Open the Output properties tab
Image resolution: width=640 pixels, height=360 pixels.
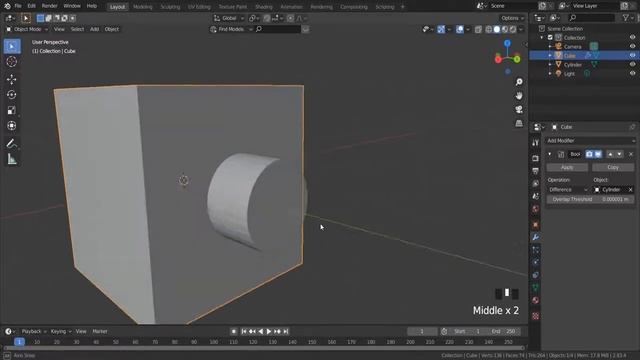536,171
